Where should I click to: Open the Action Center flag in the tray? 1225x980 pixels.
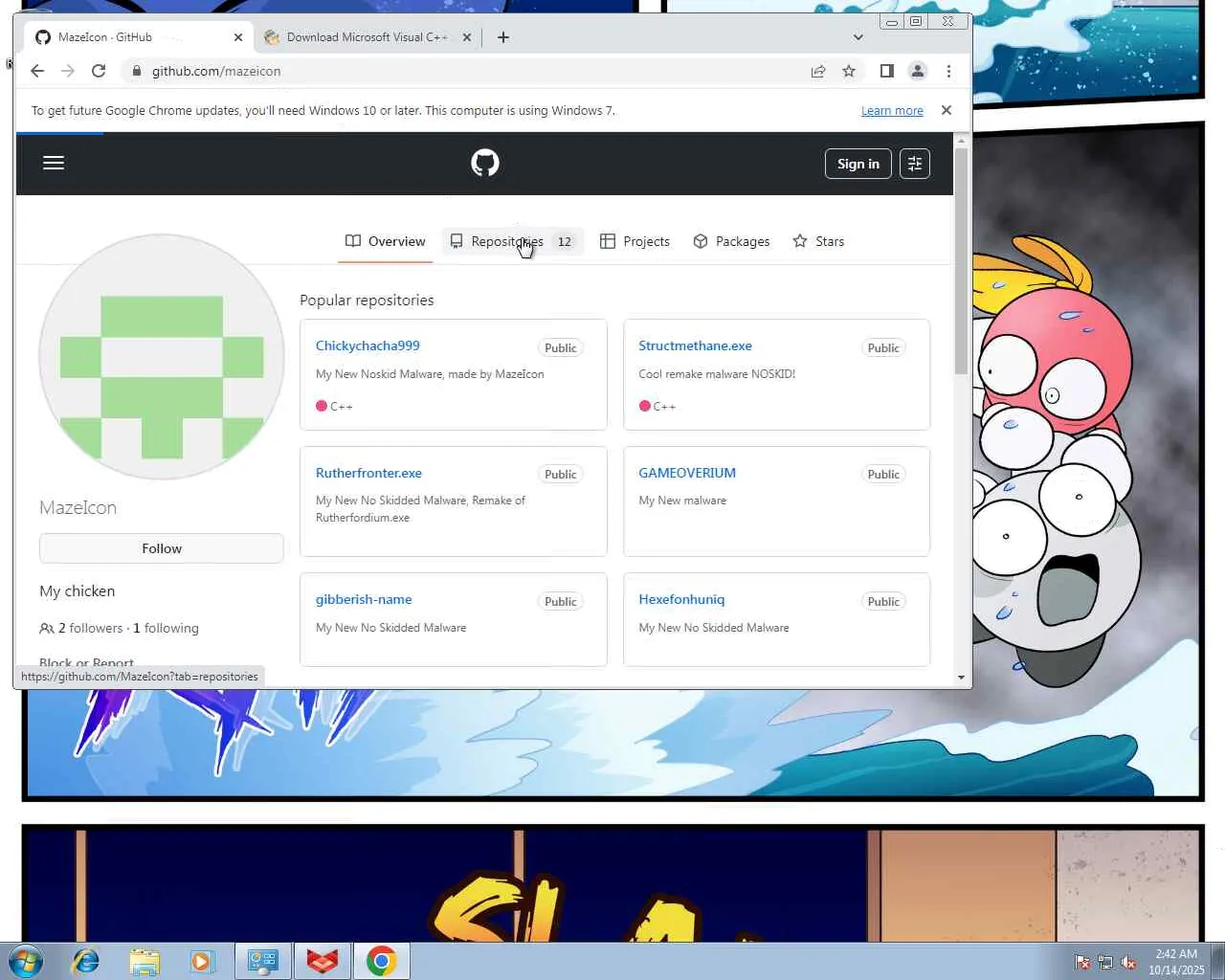(1082, 962)
